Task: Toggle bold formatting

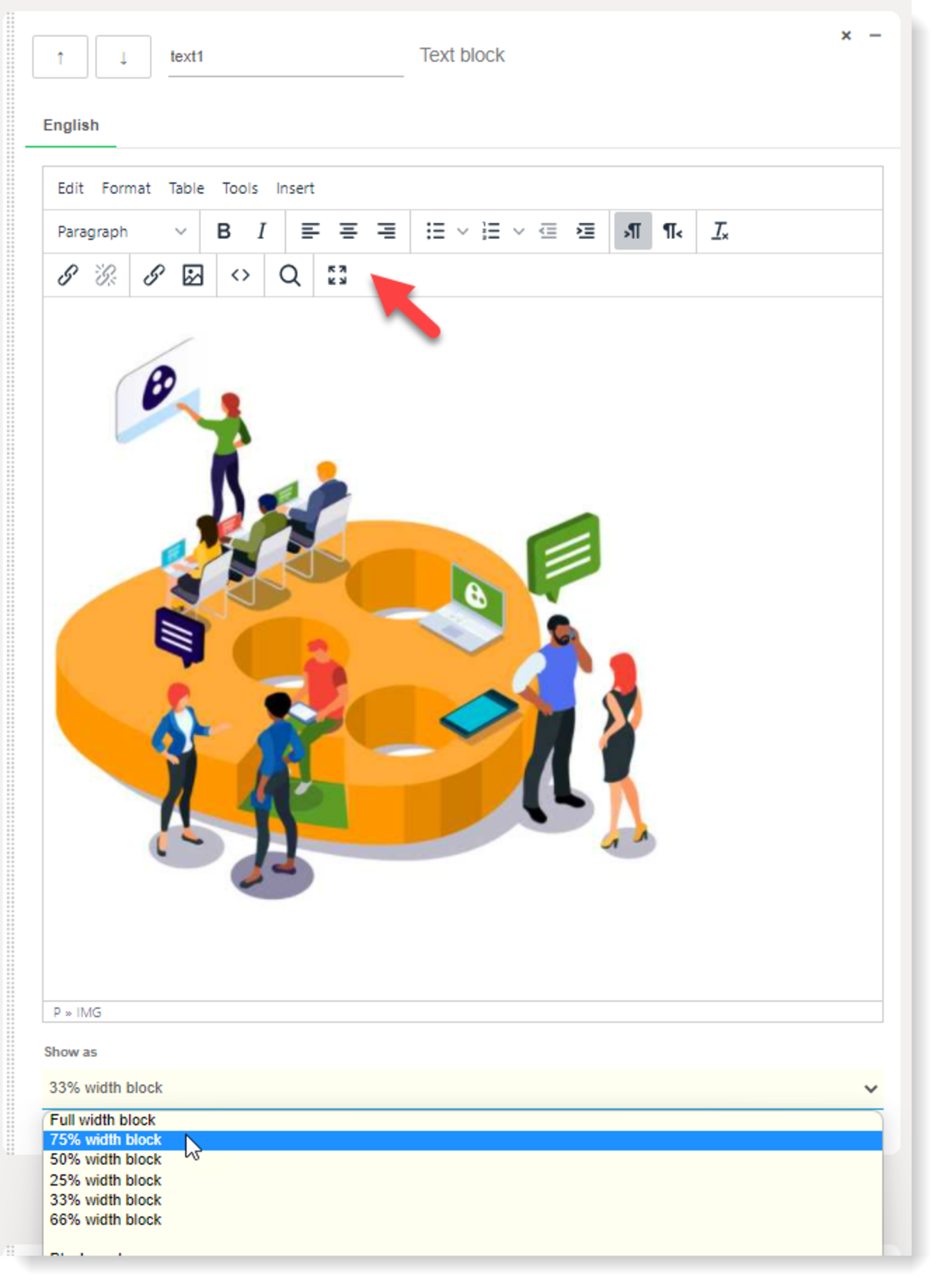Action: (x=224, y=231)
